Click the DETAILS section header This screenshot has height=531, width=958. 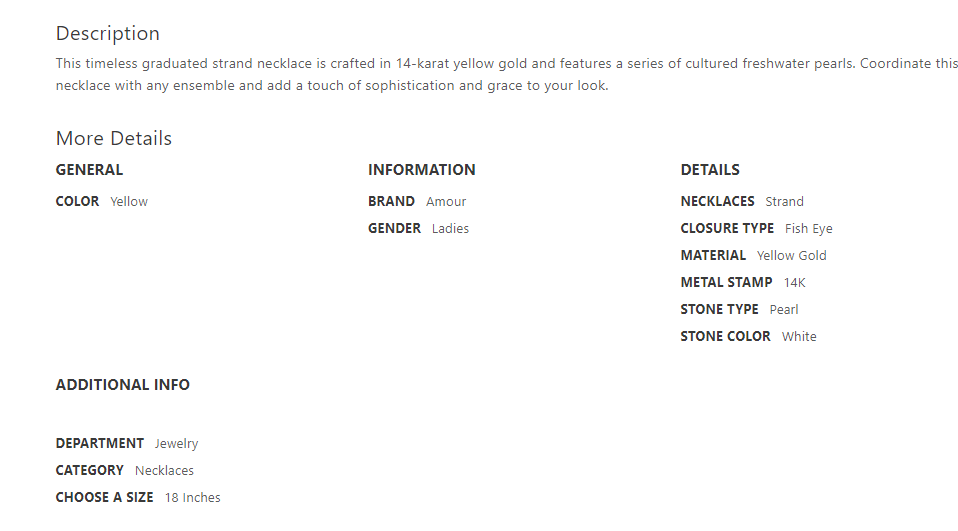[710, 170]
